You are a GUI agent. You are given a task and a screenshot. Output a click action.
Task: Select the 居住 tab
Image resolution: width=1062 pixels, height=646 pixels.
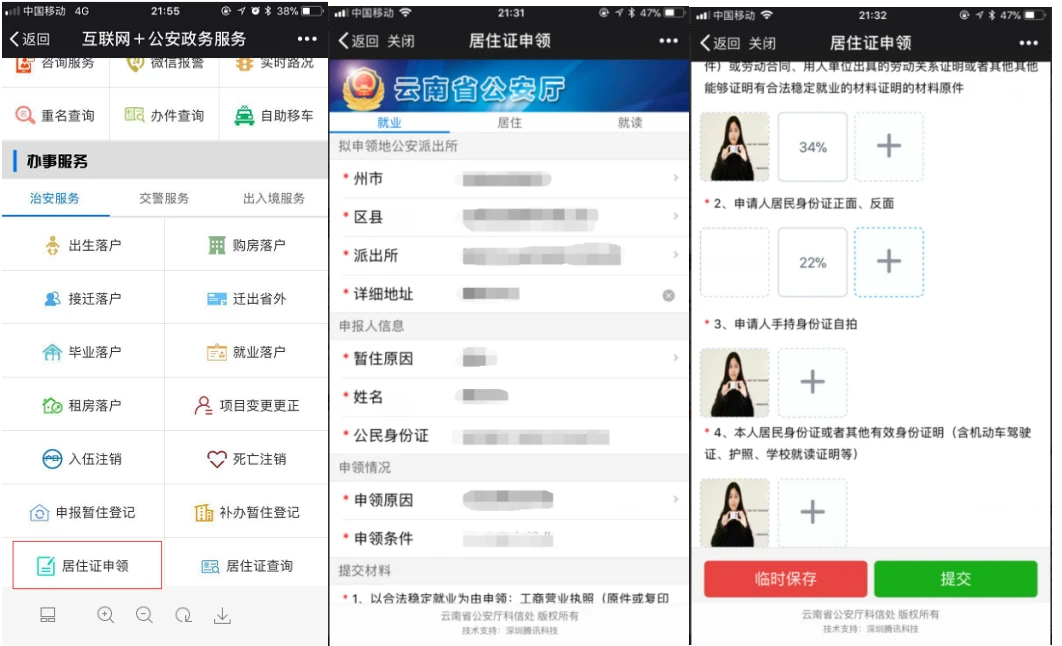tap(509, 123)
